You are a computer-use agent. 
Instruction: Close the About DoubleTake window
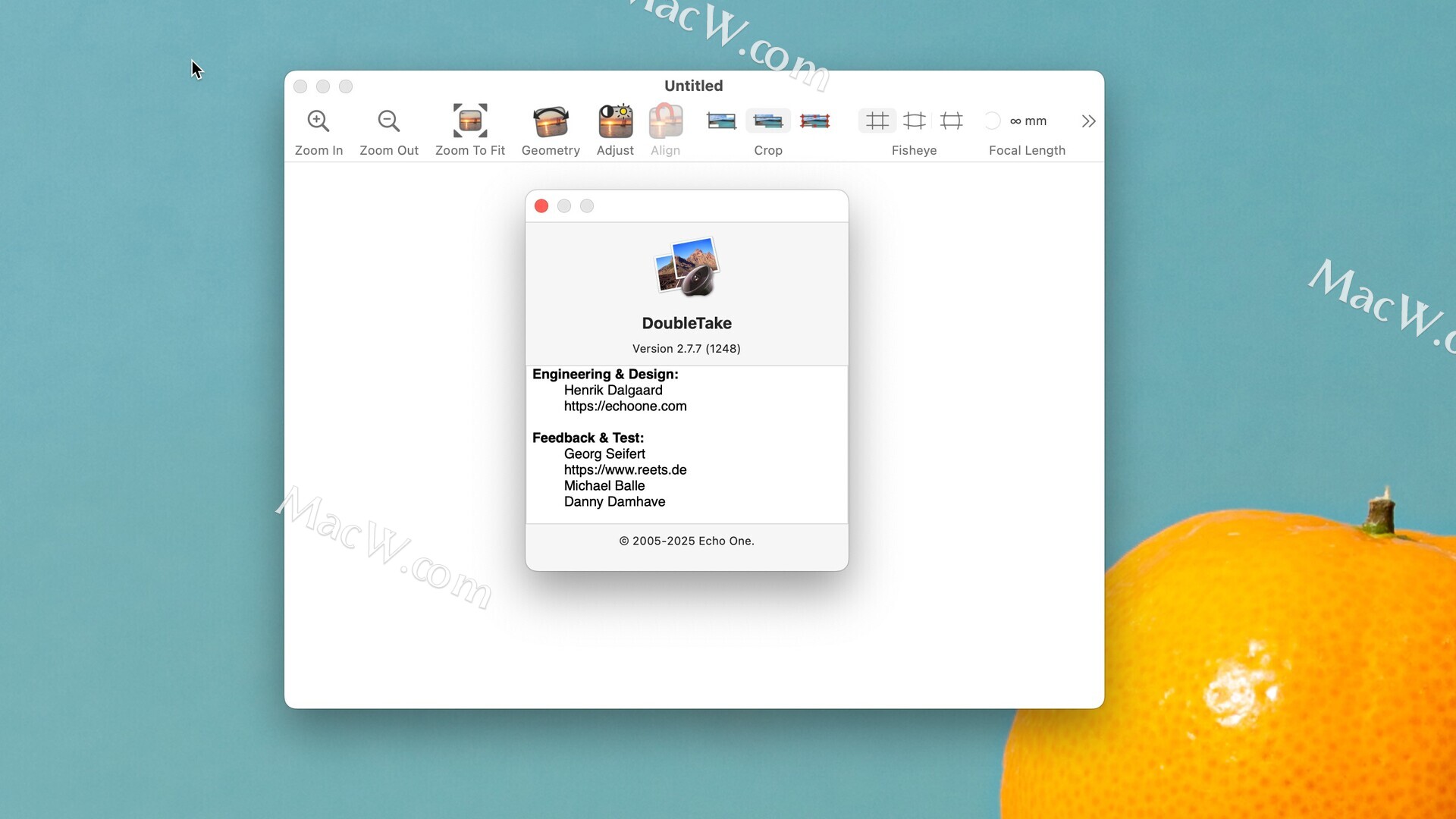pos(541,206)
